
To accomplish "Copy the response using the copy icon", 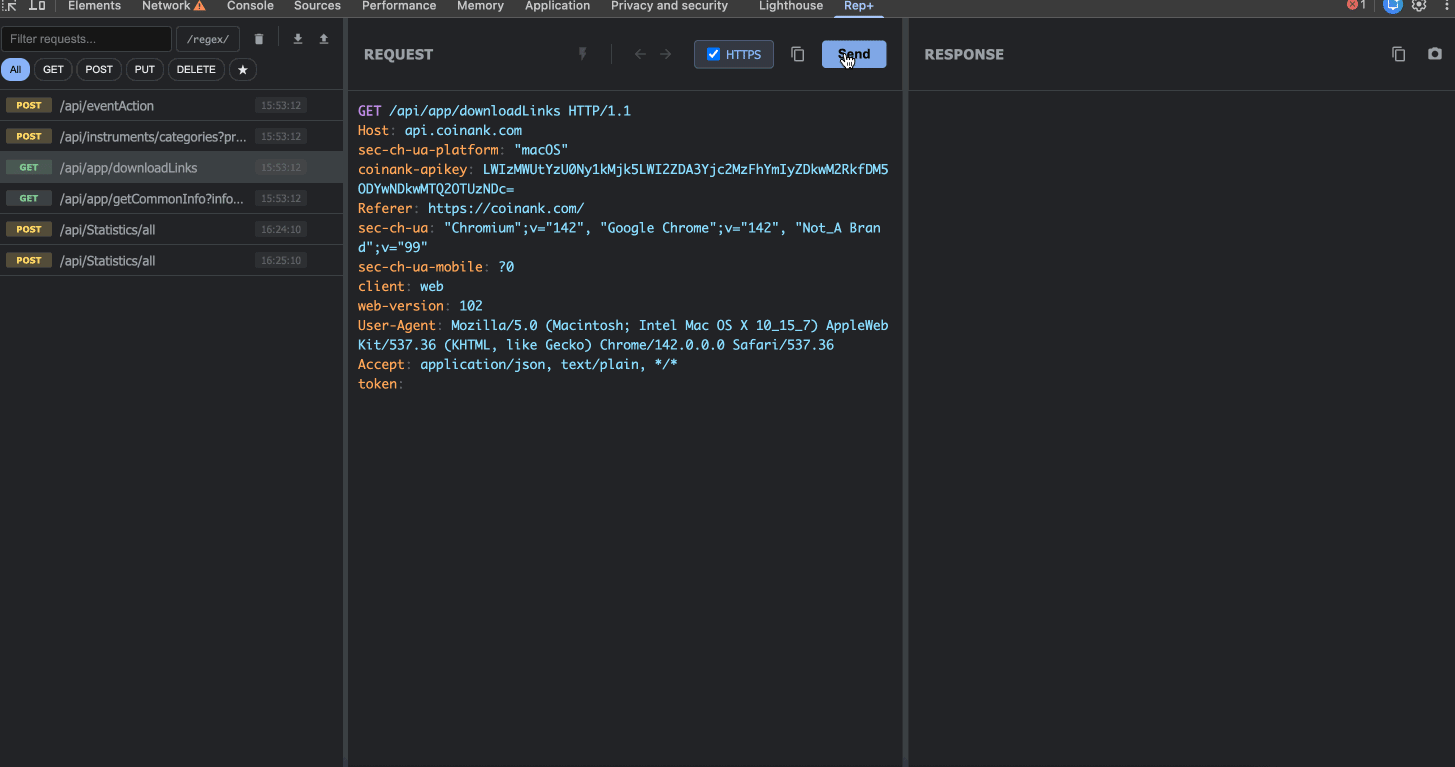I will point(1399,54).
